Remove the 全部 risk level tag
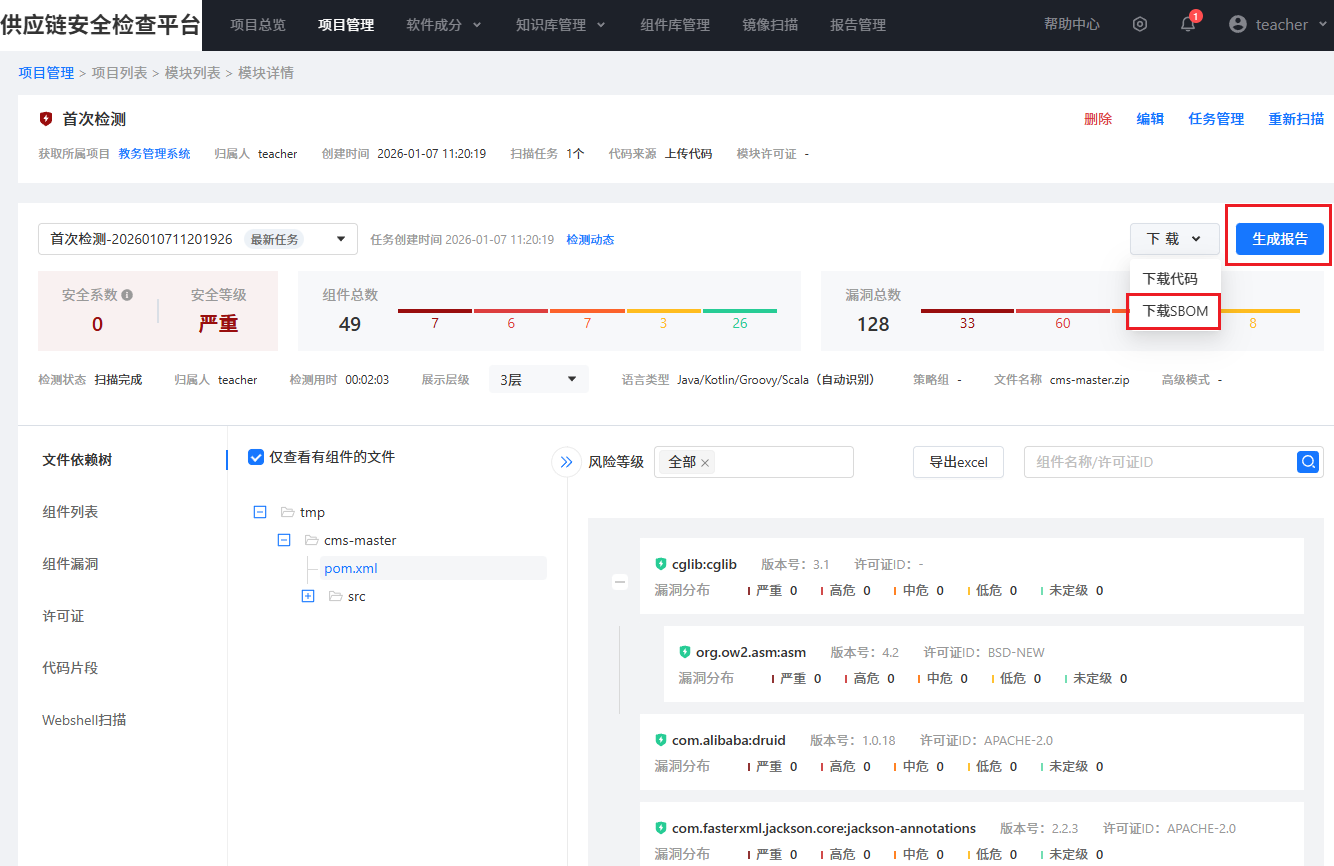This screenshot has height=866, width=1334. point(705,463)
